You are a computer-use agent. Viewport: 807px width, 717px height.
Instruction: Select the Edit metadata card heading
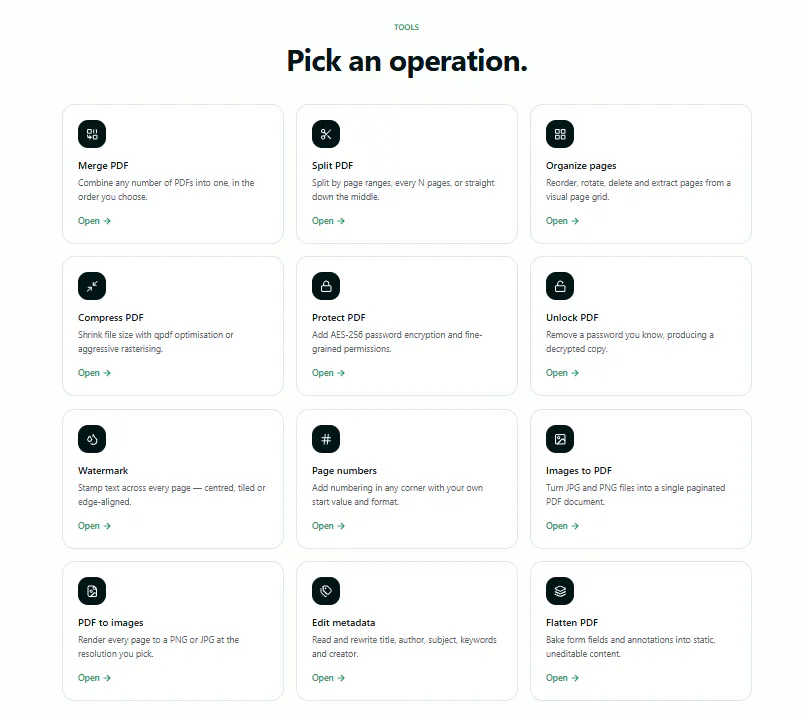pos(343,622)
